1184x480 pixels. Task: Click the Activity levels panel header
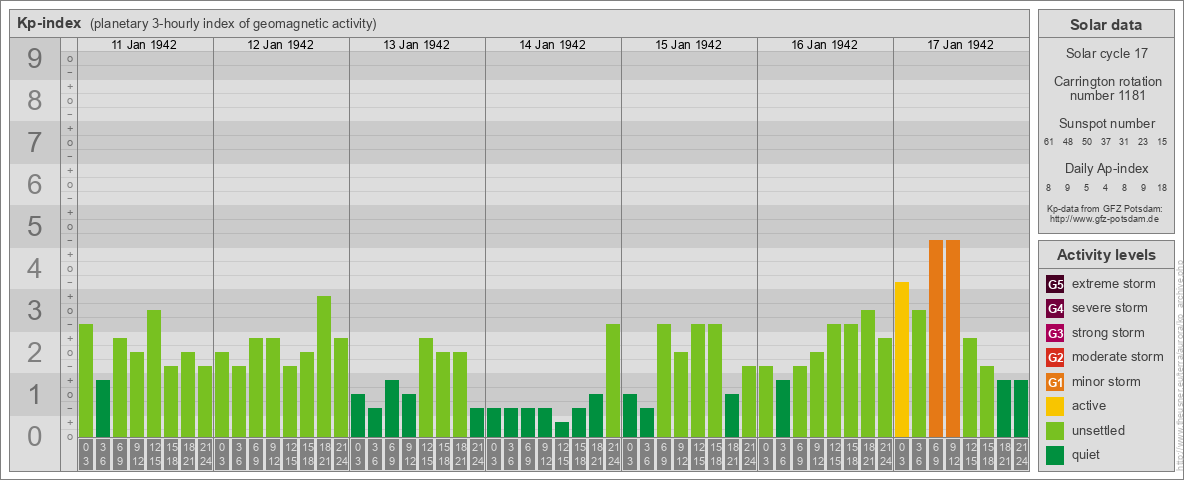[1106, 255]
